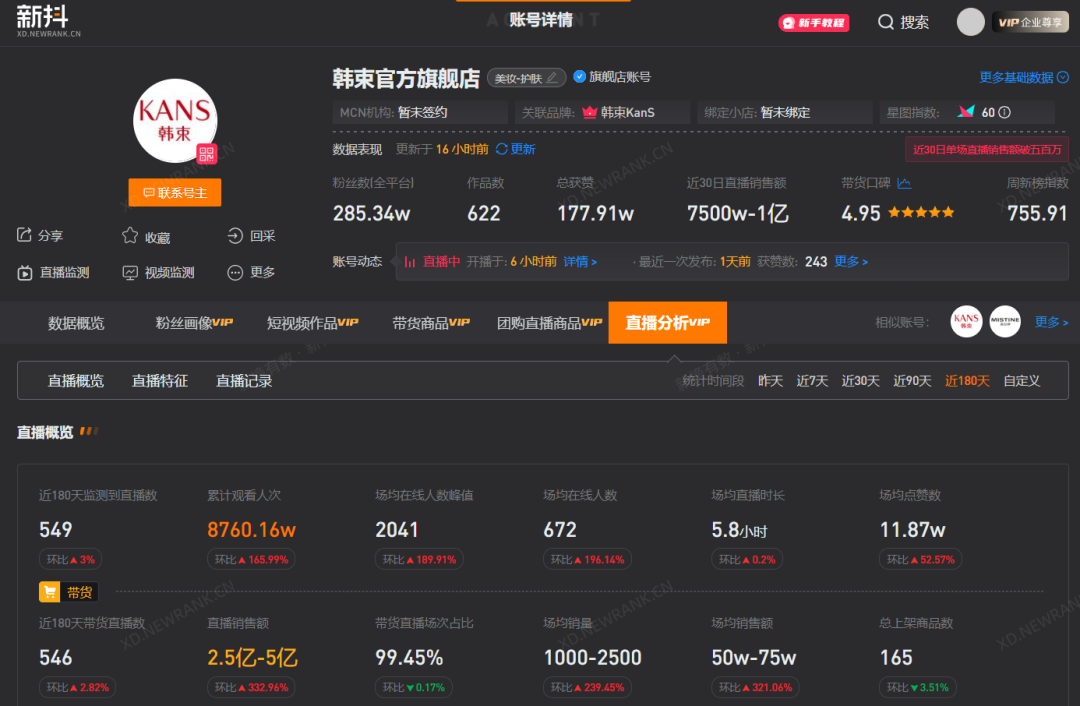
Task: Click the 带货 shopping cart icon
Action: tap(50, 592)
